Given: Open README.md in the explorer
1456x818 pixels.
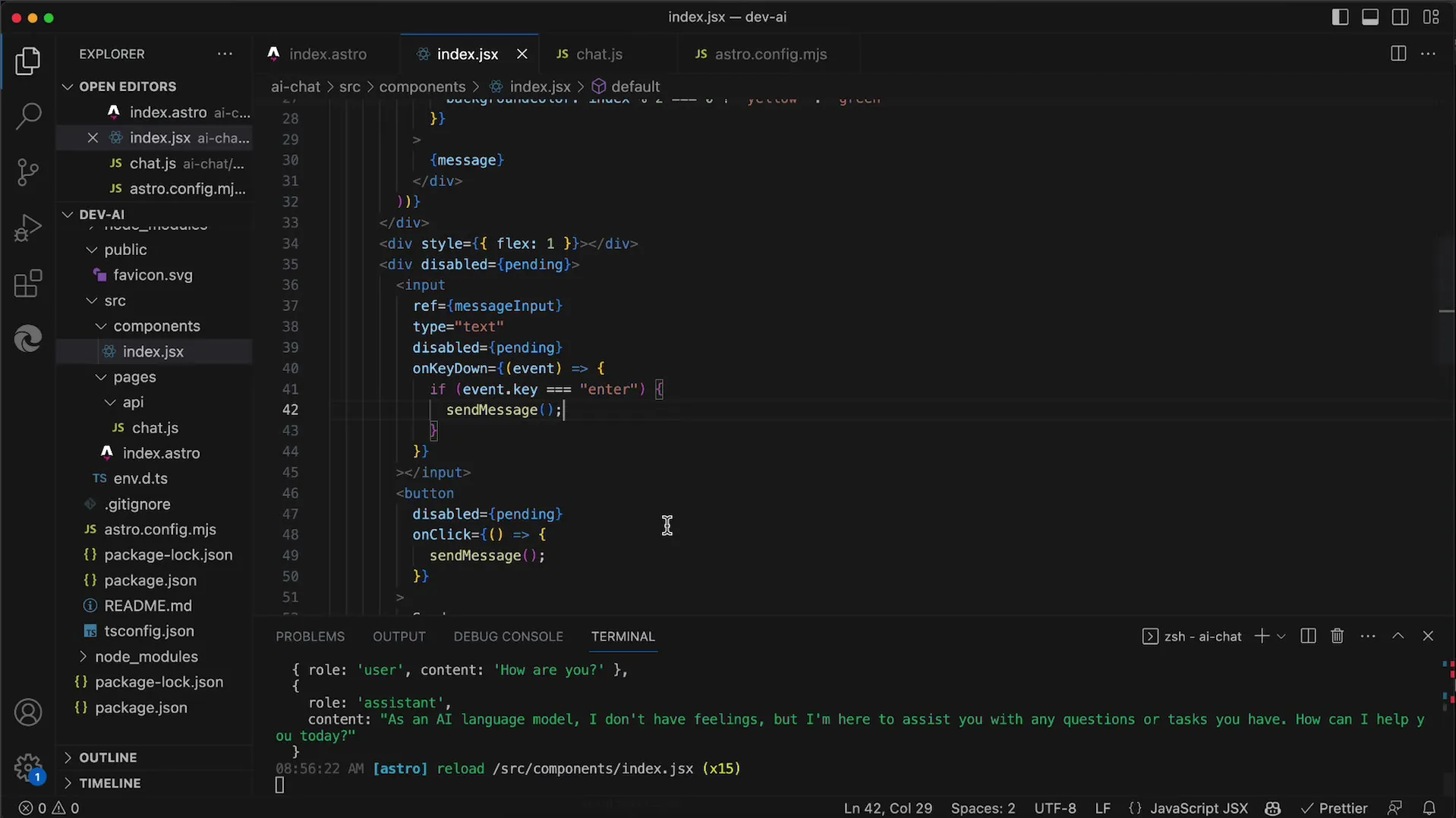Looking at the screenshot, I should point(155,606).
